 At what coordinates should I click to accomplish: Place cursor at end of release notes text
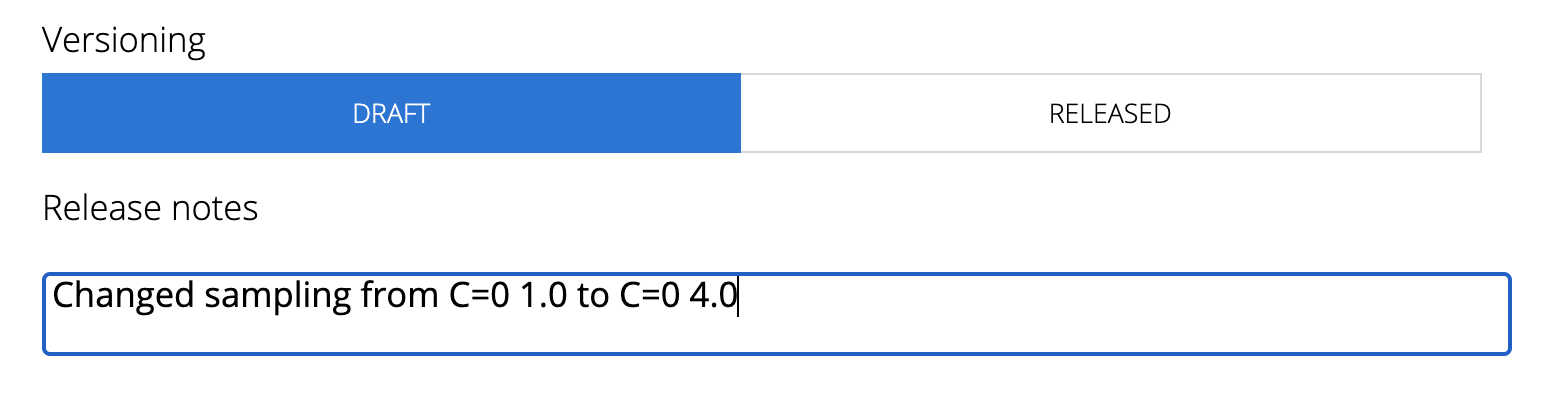click(737, 297)
